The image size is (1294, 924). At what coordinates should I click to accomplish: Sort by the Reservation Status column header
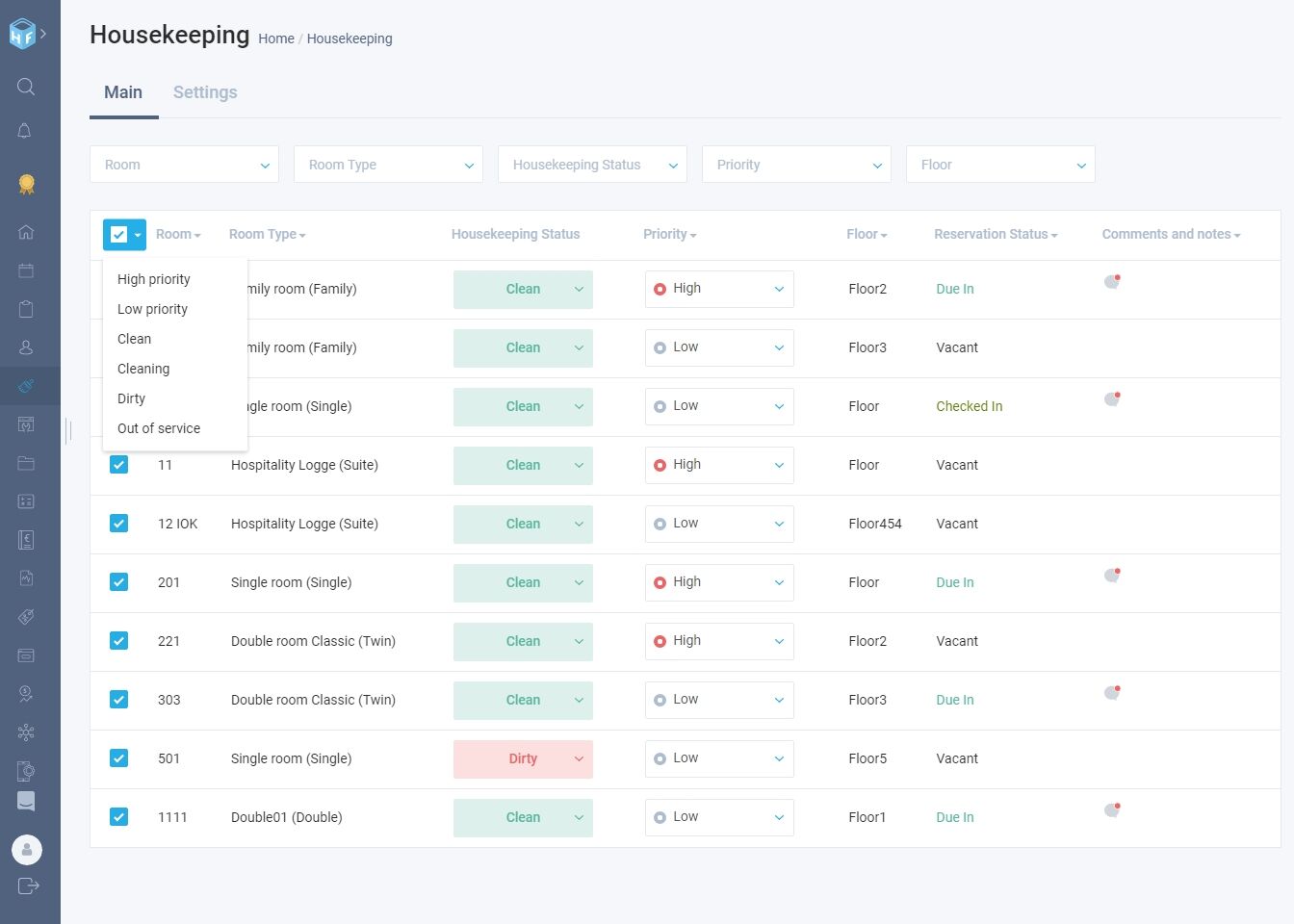point(996,234)
